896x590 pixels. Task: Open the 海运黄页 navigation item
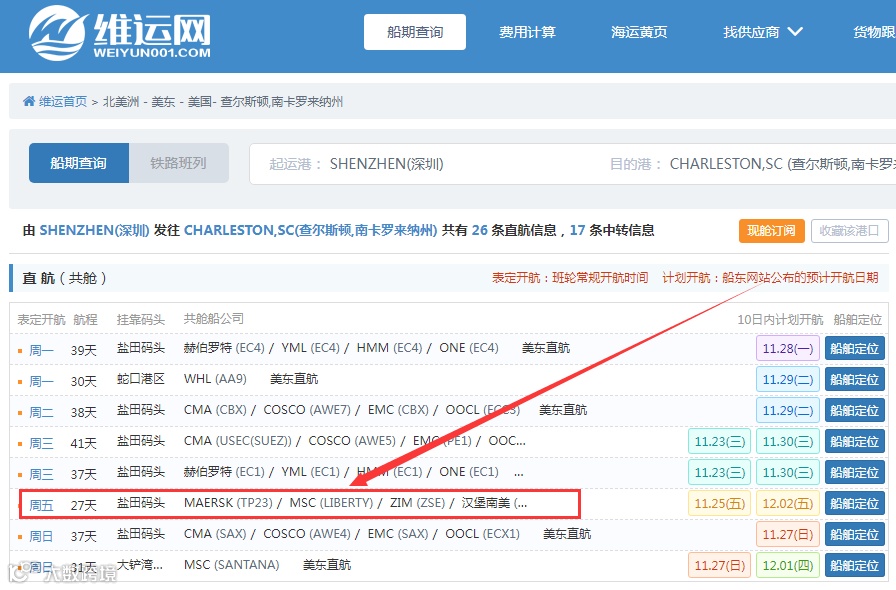pos(639,32)
